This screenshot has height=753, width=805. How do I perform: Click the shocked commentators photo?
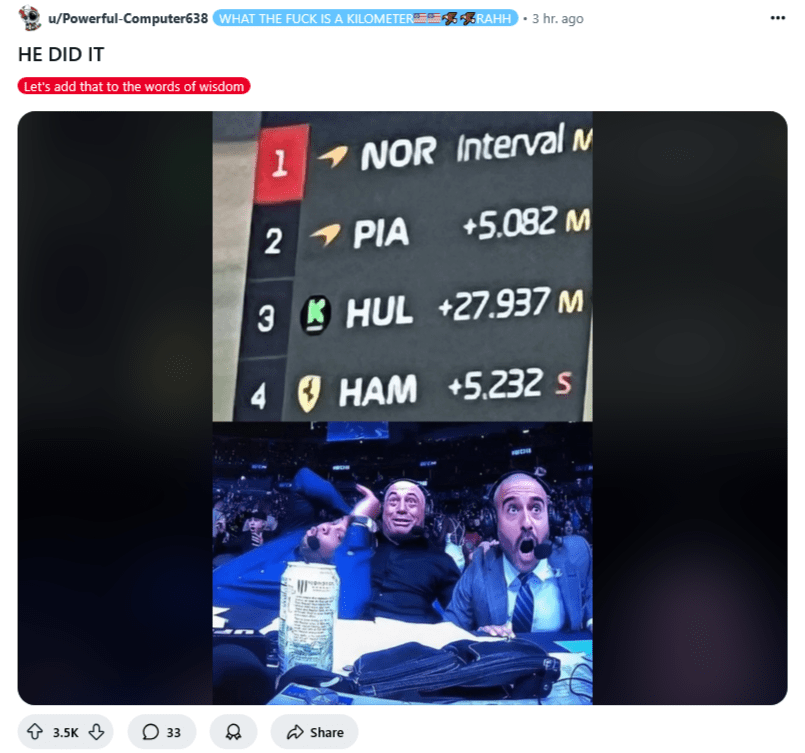click(402, 563)
